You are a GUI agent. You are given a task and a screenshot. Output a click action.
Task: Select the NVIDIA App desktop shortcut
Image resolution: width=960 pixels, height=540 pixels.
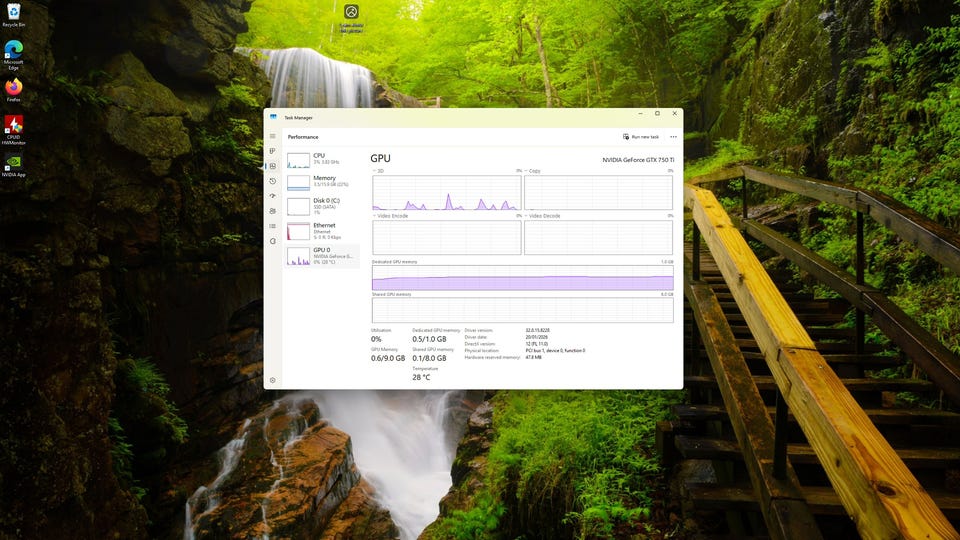[13, 166]
